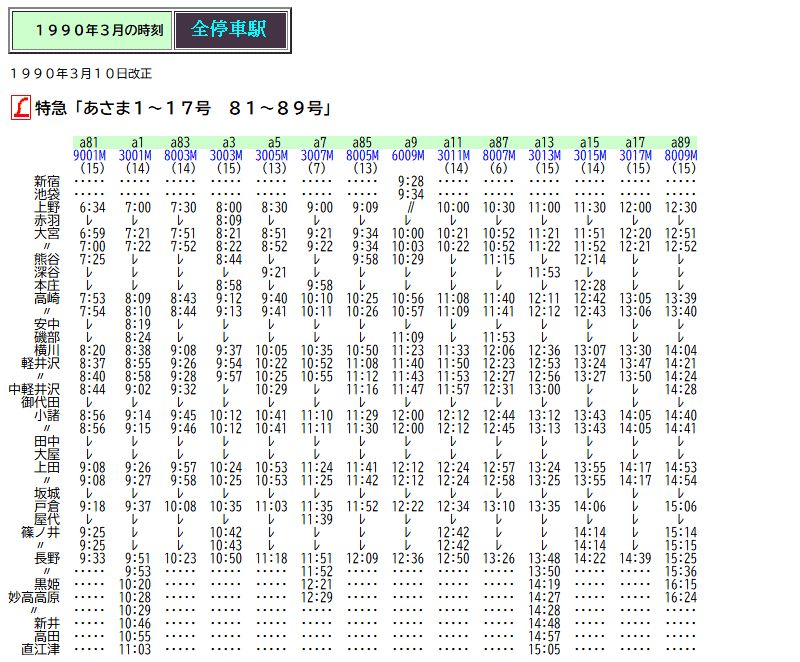This screenshot has width=800, height=662.
Task: Click the 9:34 Ikebukuro departure time
Action: click(x=411, y=194)
